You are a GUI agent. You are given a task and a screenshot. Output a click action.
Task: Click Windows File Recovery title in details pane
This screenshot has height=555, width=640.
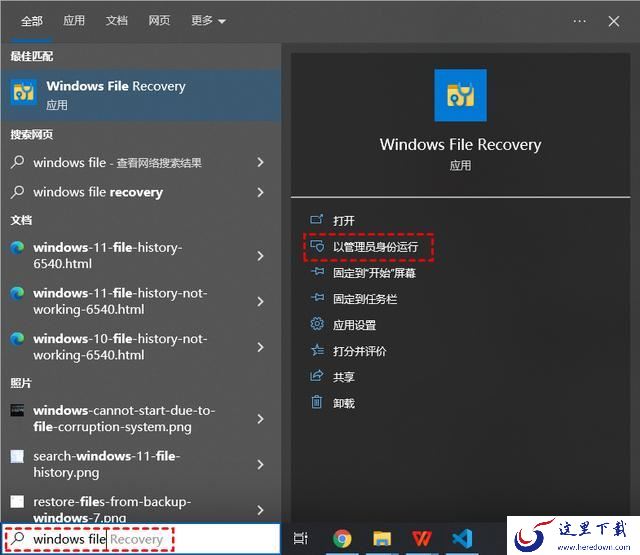460,144
